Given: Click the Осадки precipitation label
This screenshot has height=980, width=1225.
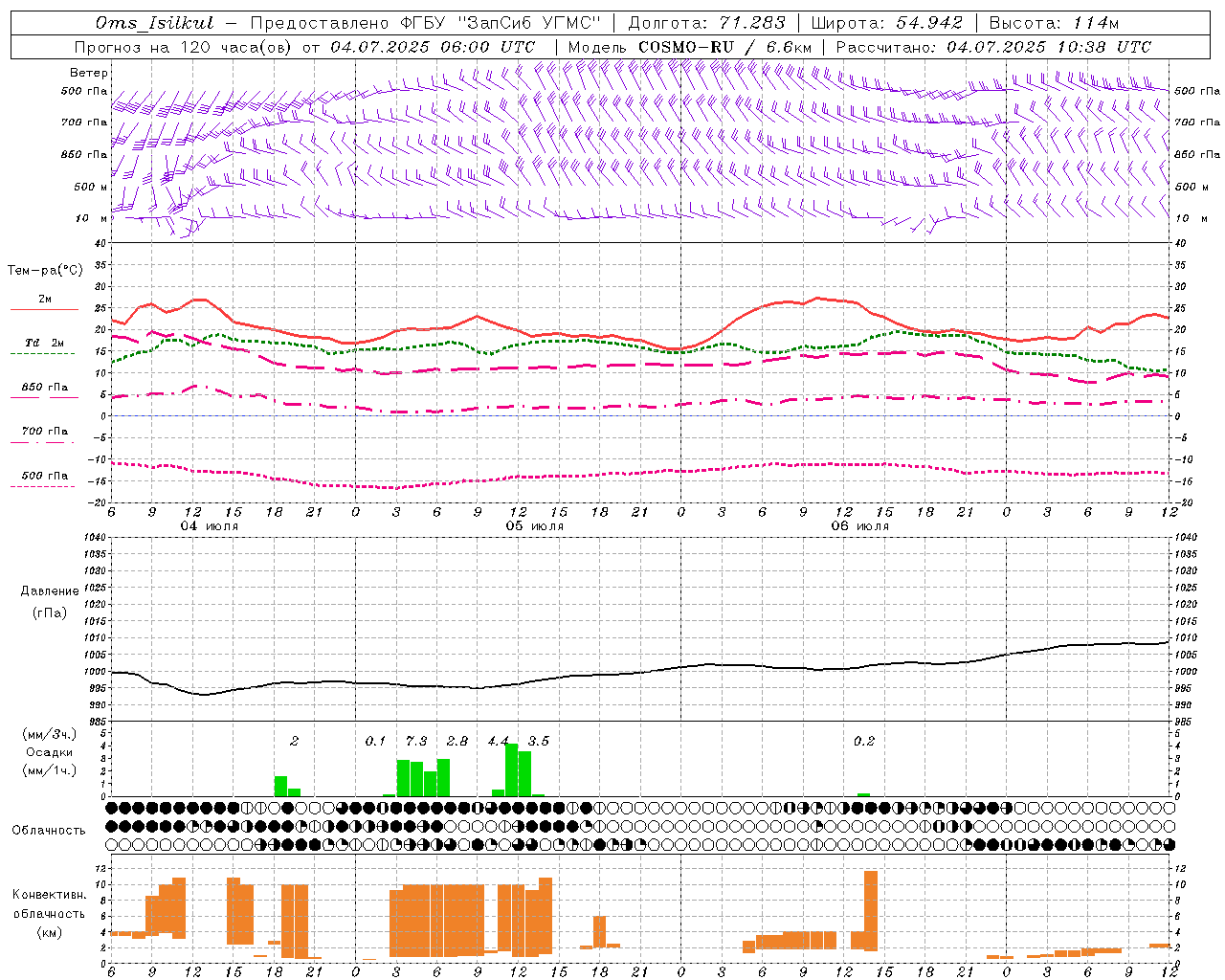Looking at the screenshot, I should [50, 752].
